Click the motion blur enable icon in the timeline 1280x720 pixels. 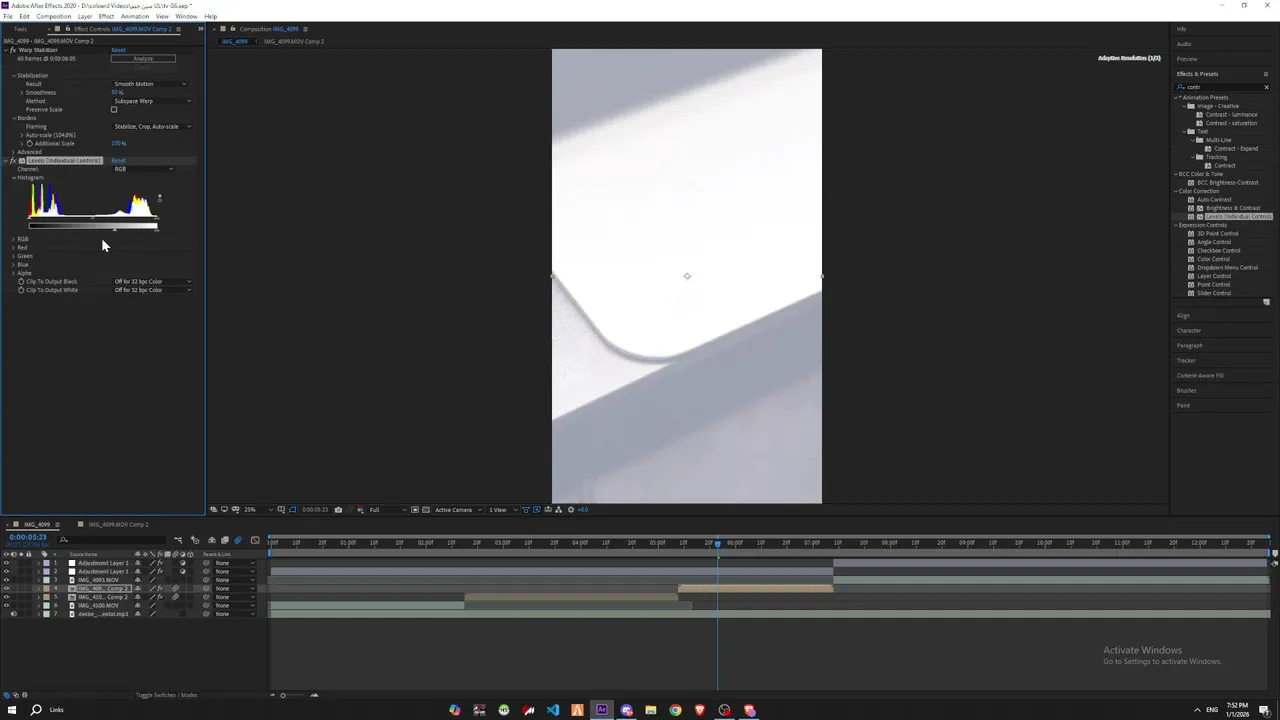tap(237, 540)
